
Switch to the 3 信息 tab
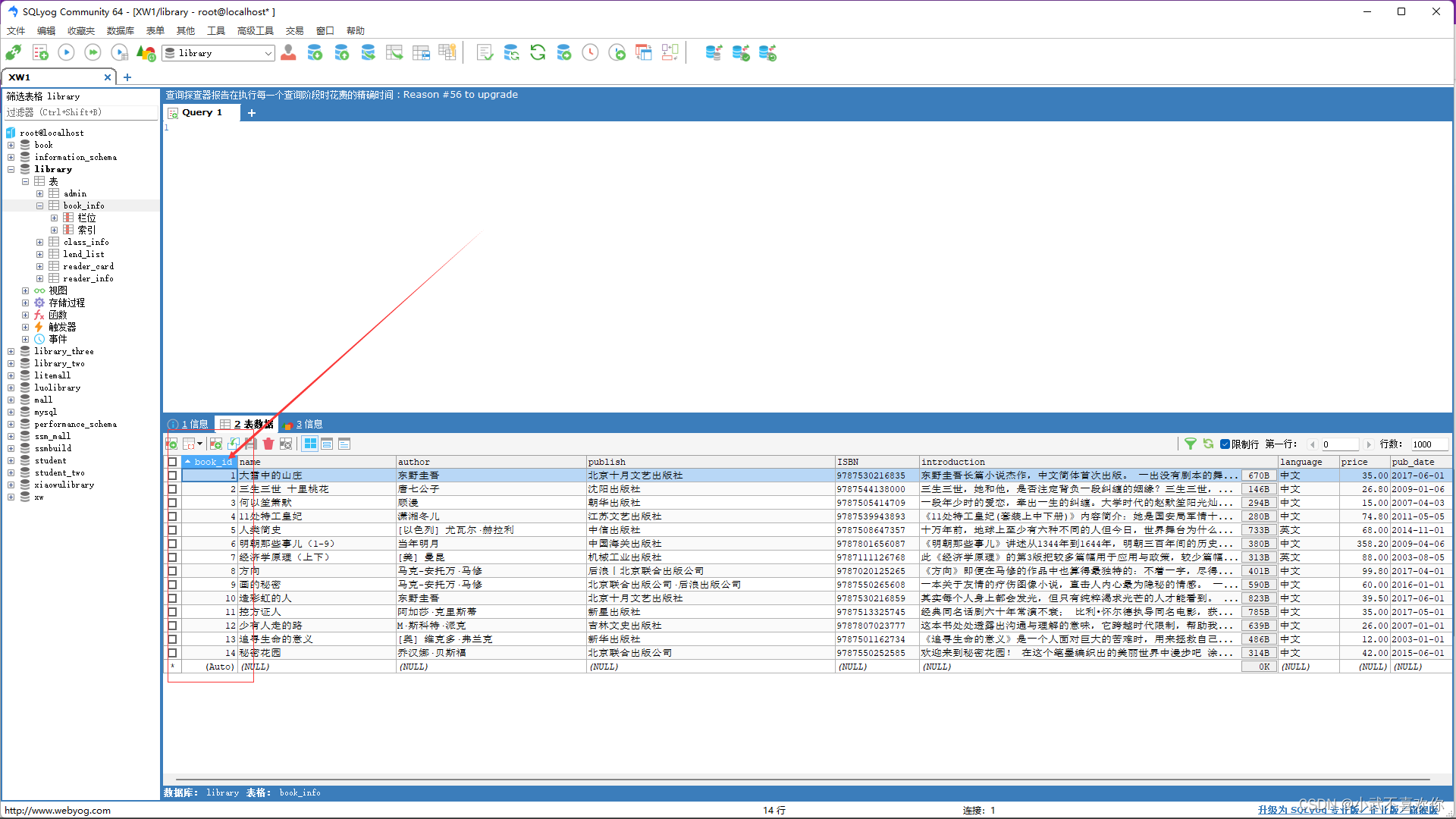coord(303,424)
